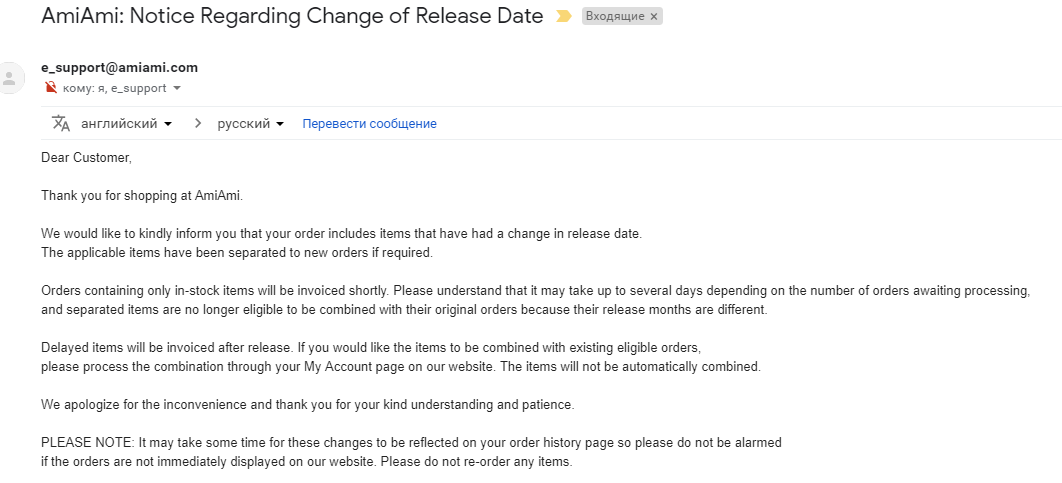The width and height of the screenshot is (1062, 483).
Task: Click the Входящие label chip
Action: [x=615, y=17]
